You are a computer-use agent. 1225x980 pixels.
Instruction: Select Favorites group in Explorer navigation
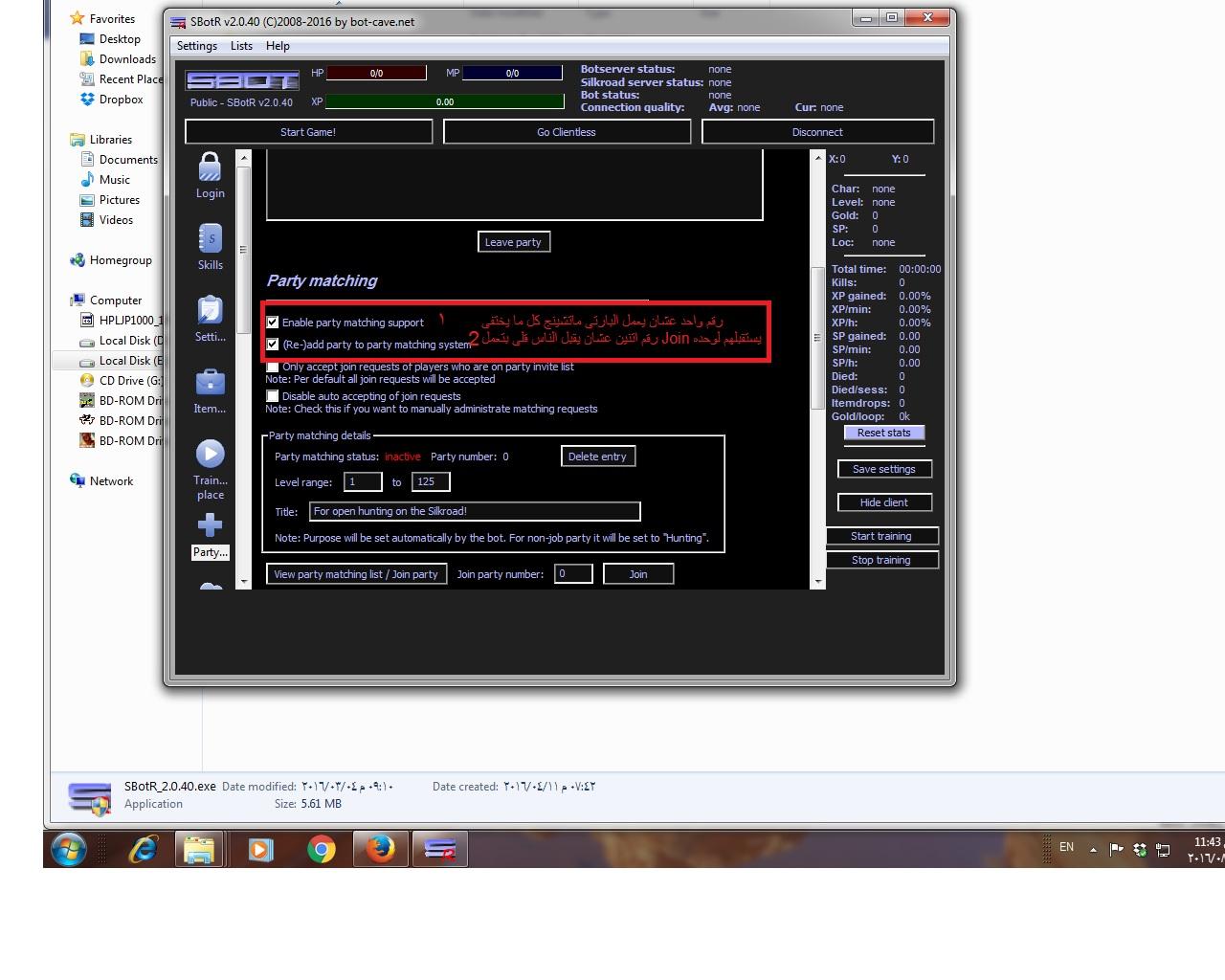(111, 19)
